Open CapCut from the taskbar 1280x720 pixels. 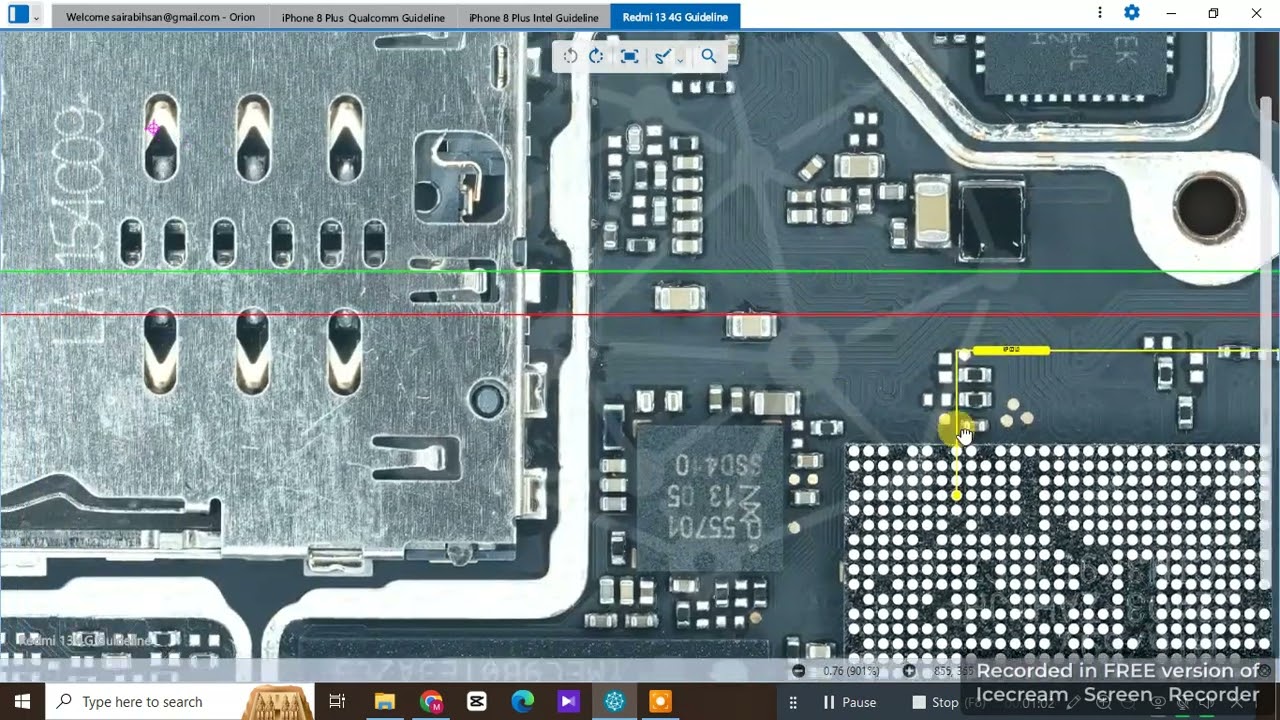tap(477, 702)
